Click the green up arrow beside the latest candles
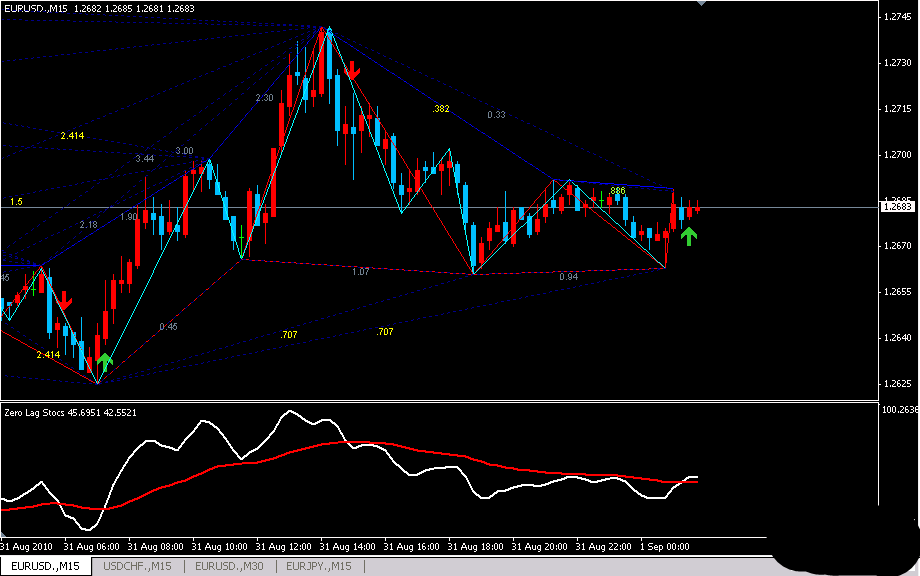This screenshot has height=576, width=920. tap(689, 236)
